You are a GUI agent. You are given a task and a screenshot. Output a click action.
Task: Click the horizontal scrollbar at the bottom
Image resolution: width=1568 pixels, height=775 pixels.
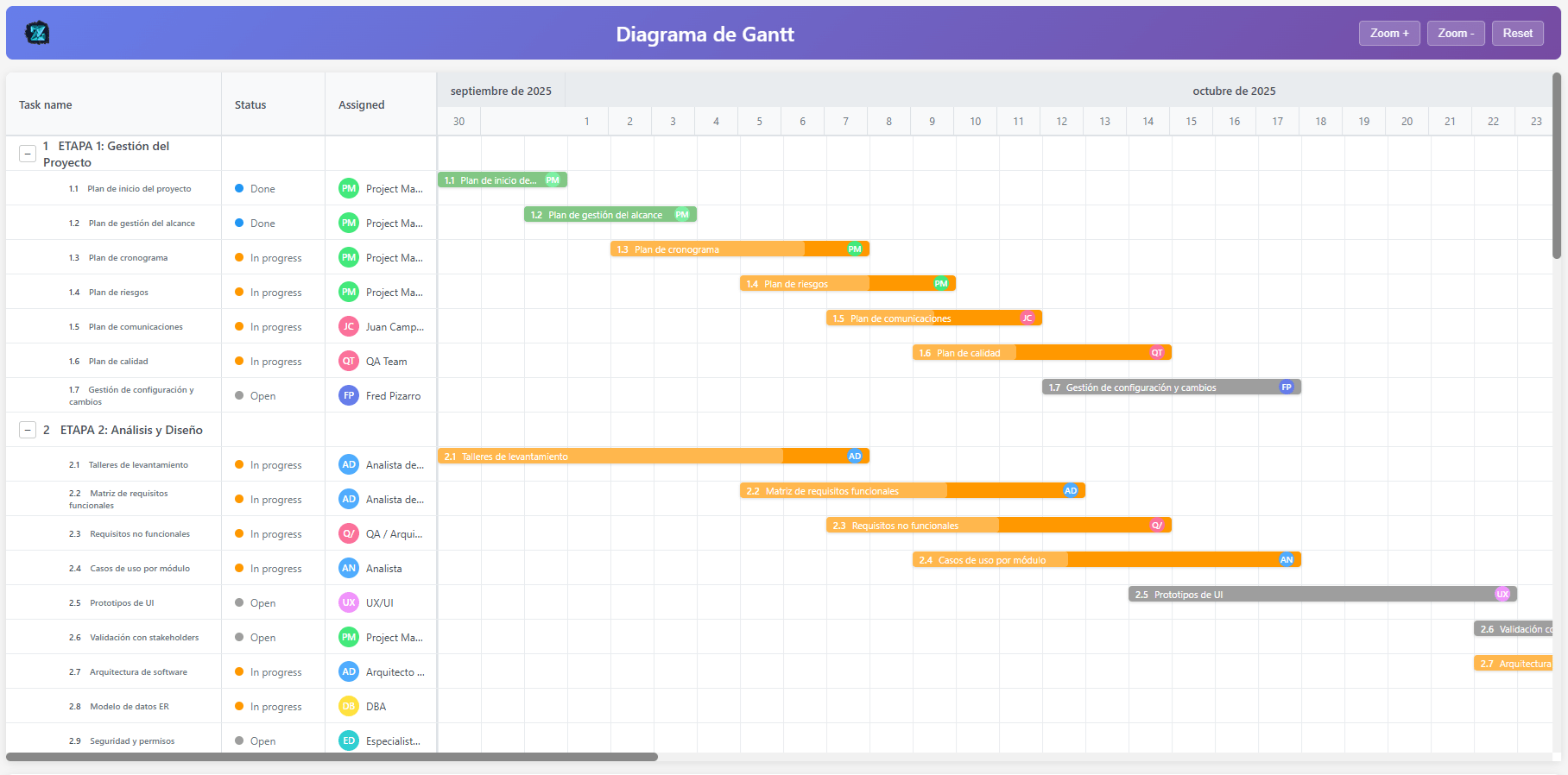point(332,757)
